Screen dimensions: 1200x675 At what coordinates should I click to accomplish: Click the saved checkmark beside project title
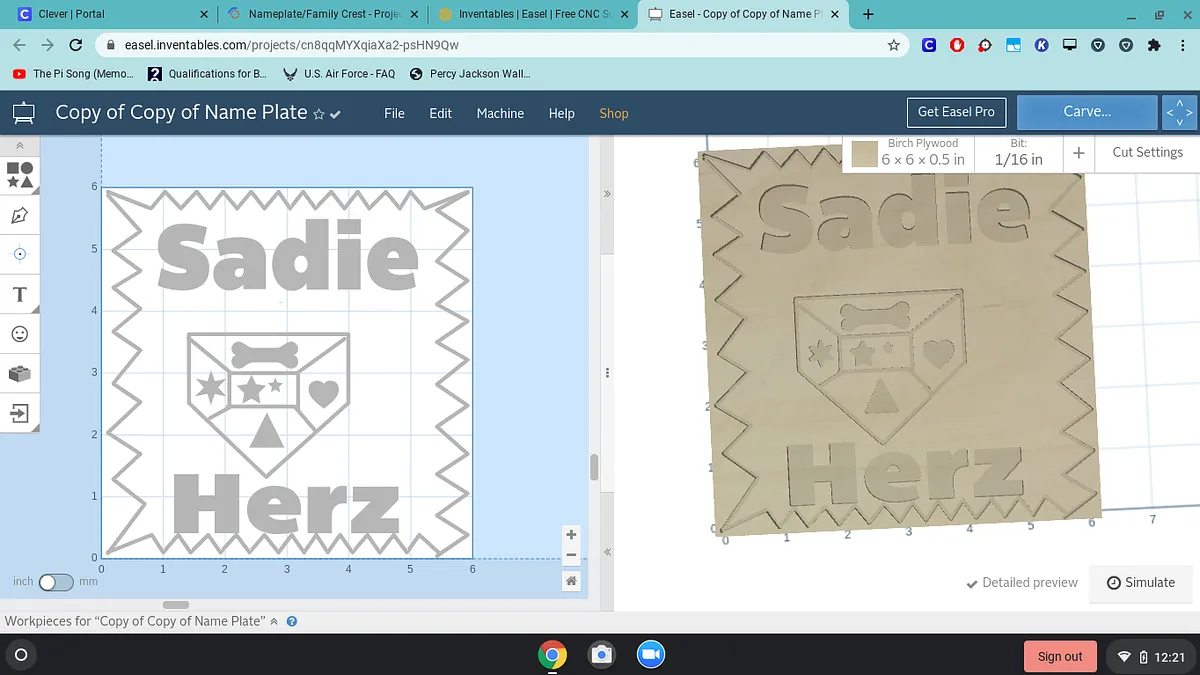click(x=335, y=114)
